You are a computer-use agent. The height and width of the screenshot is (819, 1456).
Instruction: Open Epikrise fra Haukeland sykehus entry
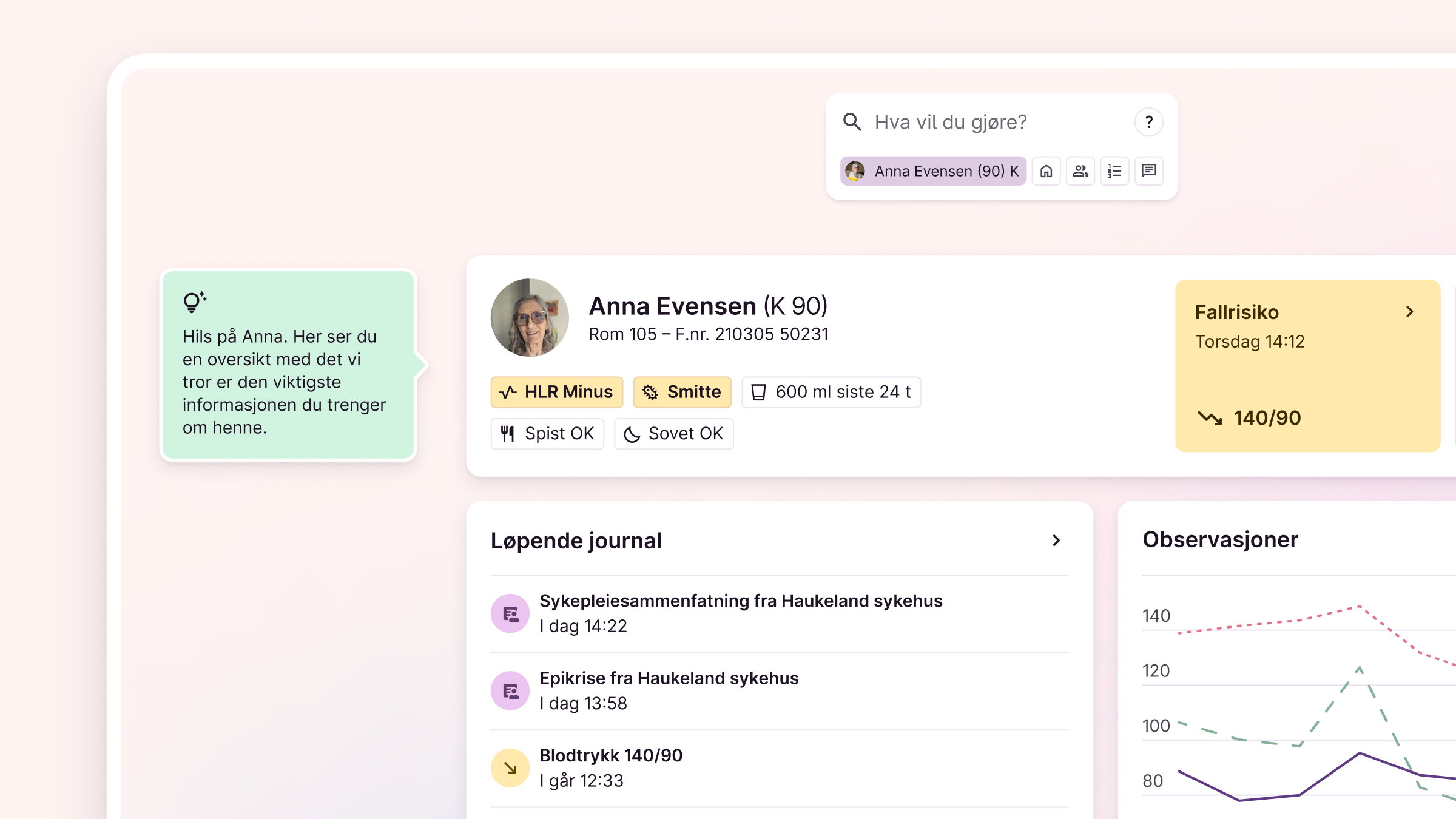(x=780, y=690)
